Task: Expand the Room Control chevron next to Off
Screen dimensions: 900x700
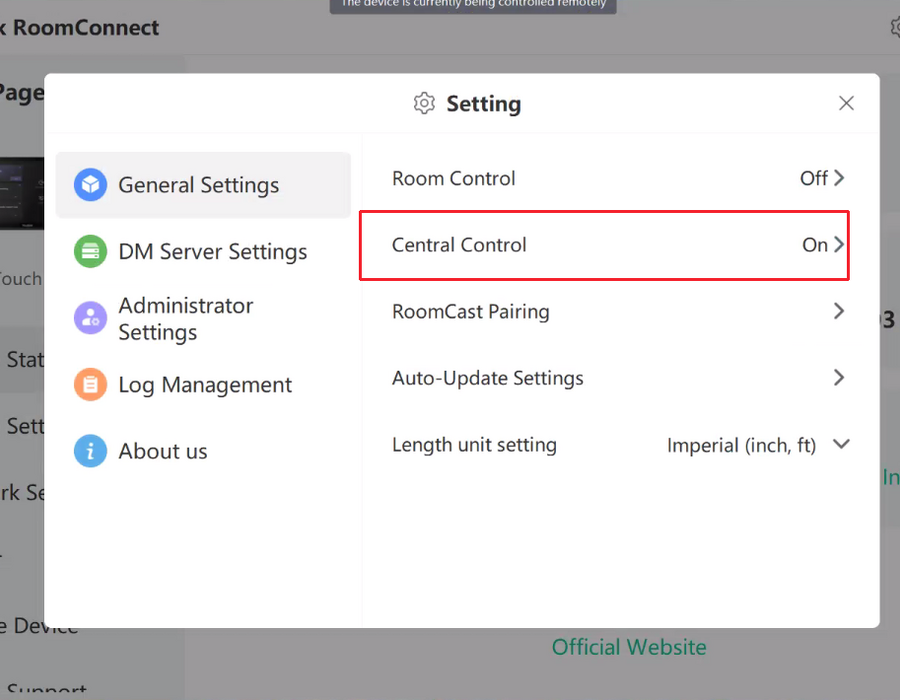Action: 839,178
